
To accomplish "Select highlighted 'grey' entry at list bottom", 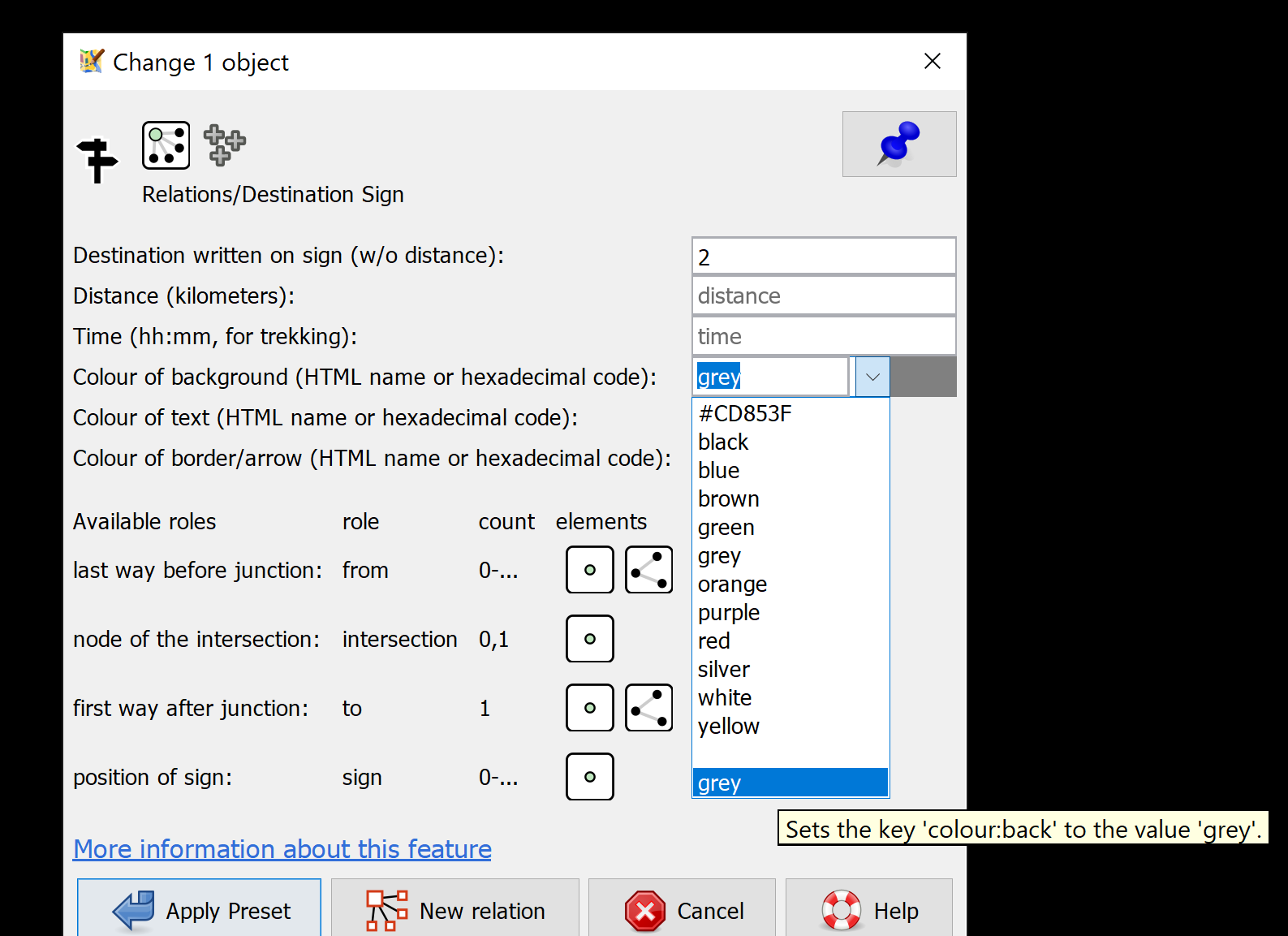I will (x=789, y=783).
